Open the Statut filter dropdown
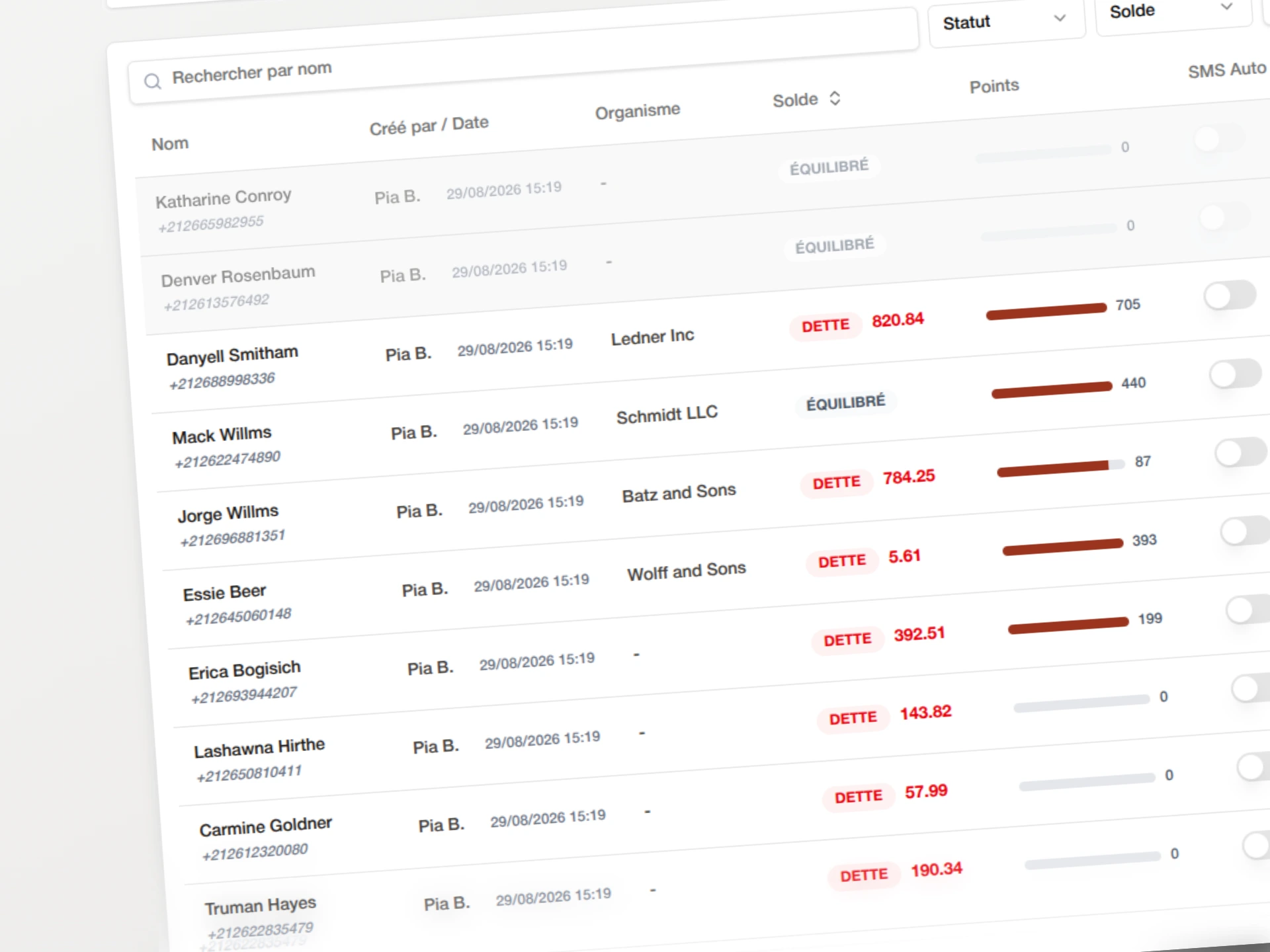The height and width of the screenshot is (952, 1270). (1006, 21)
